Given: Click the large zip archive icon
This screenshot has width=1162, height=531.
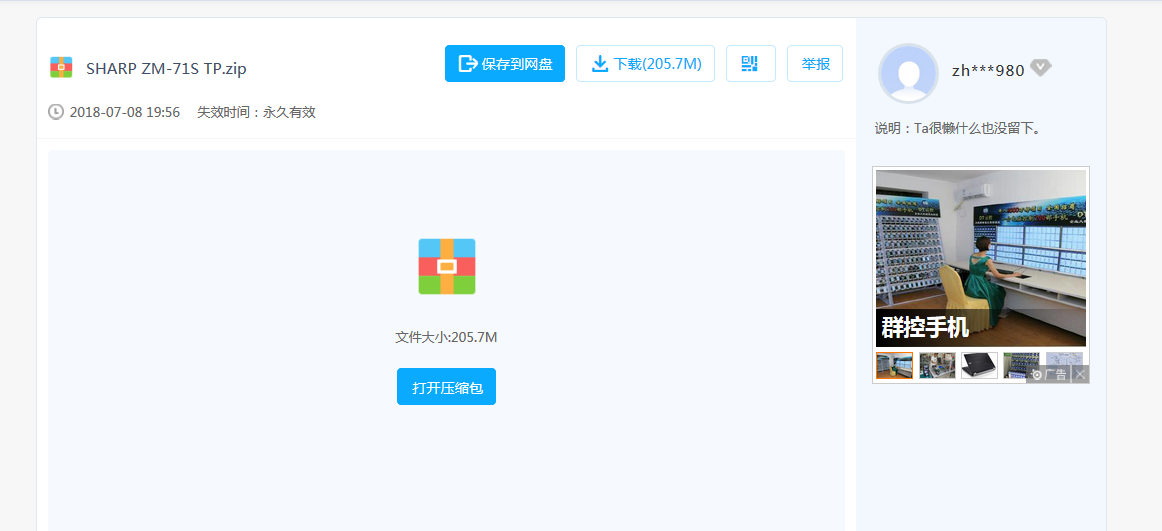Looking at the screenshot, I should tap(446, 266).
